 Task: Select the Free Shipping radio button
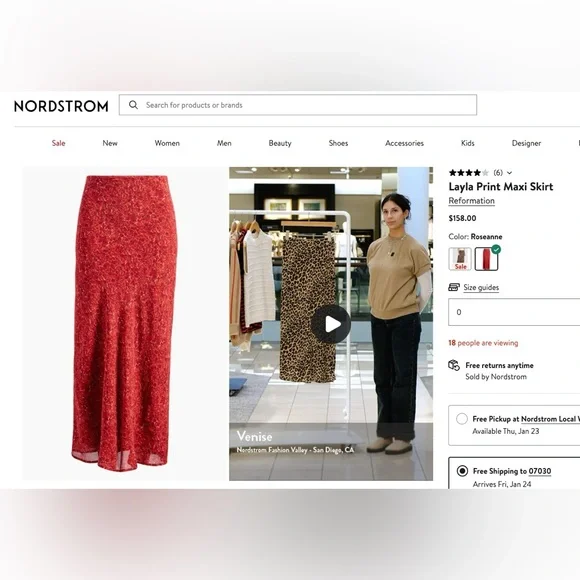(462, 471)
